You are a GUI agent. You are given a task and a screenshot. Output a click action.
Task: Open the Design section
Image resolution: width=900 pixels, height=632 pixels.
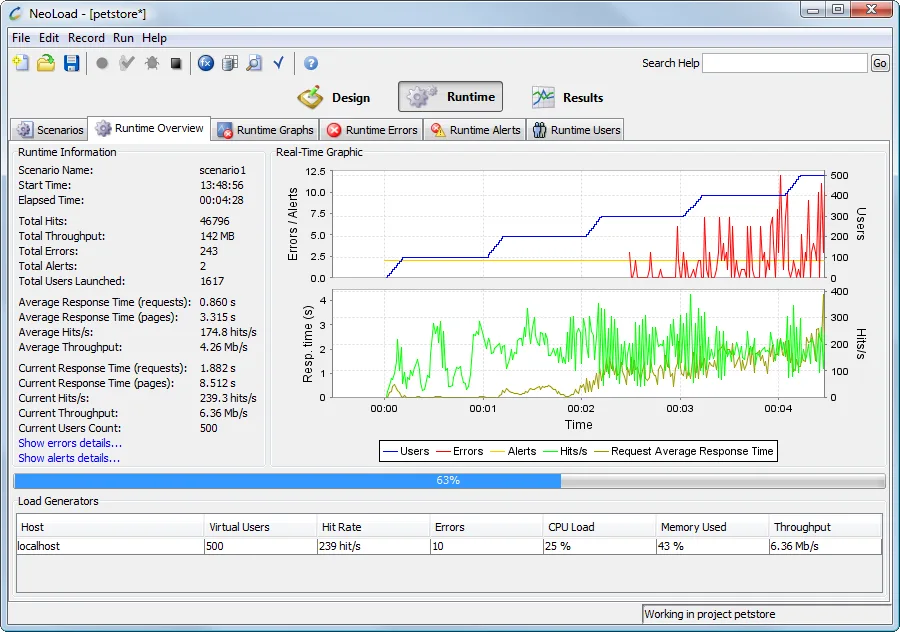[x=334, y=97]
